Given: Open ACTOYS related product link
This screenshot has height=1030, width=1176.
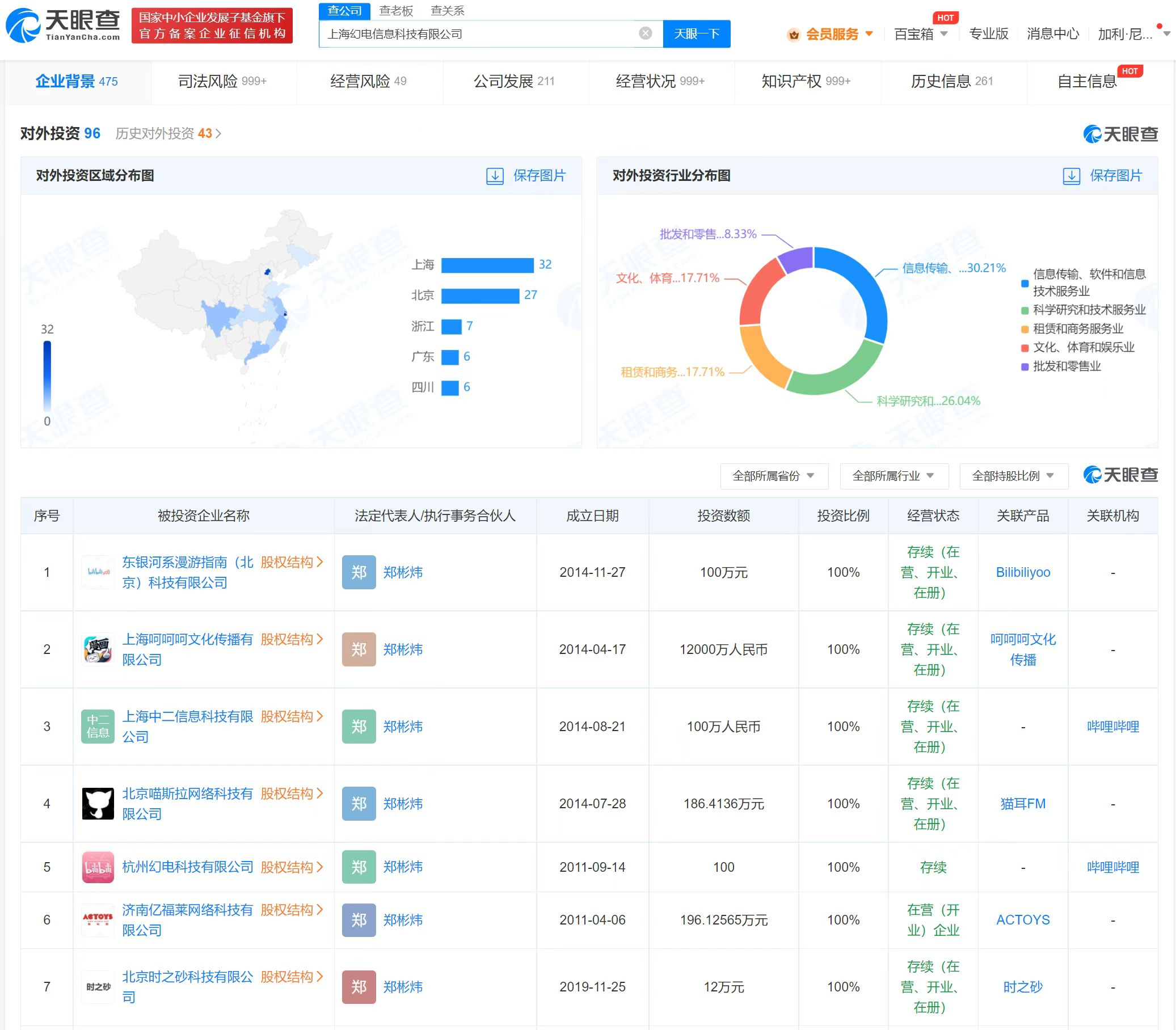Looking at the screenshot, I should (x=1023, y=919).
